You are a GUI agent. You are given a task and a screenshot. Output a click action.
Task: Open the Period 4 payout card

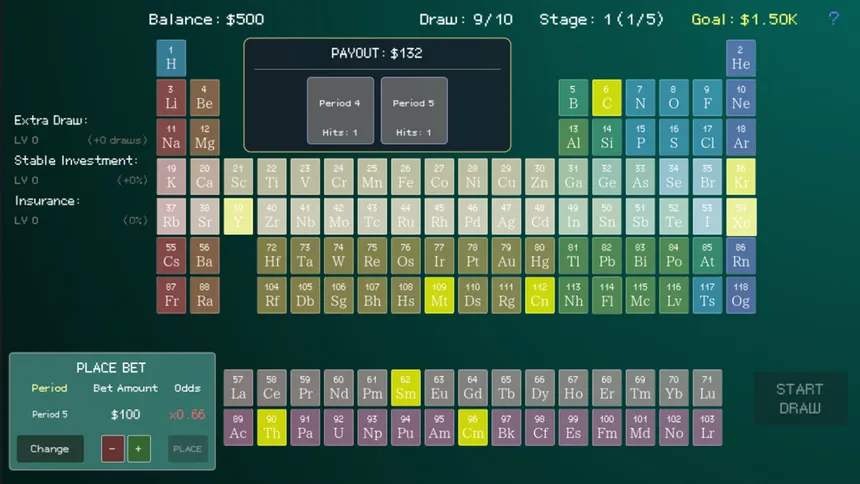tap(340, 110)
